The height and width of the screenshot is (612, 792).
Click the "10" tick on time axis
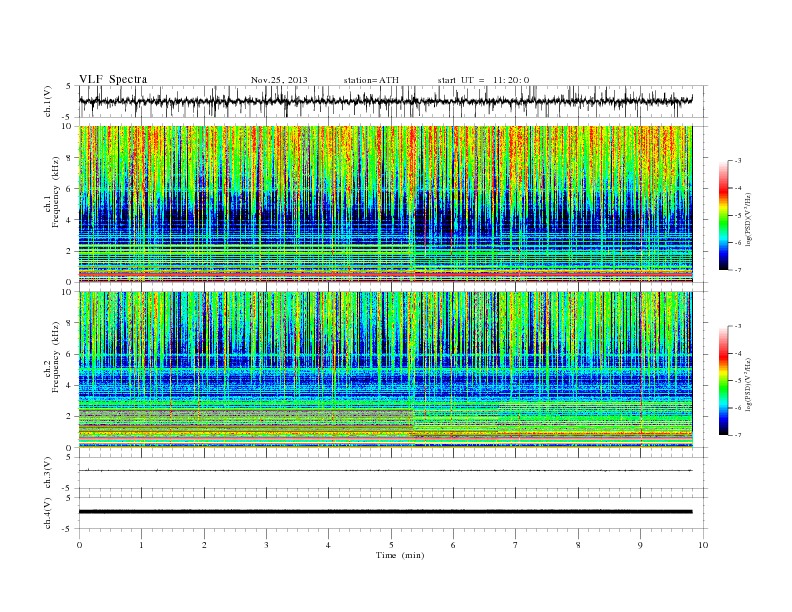703,545
